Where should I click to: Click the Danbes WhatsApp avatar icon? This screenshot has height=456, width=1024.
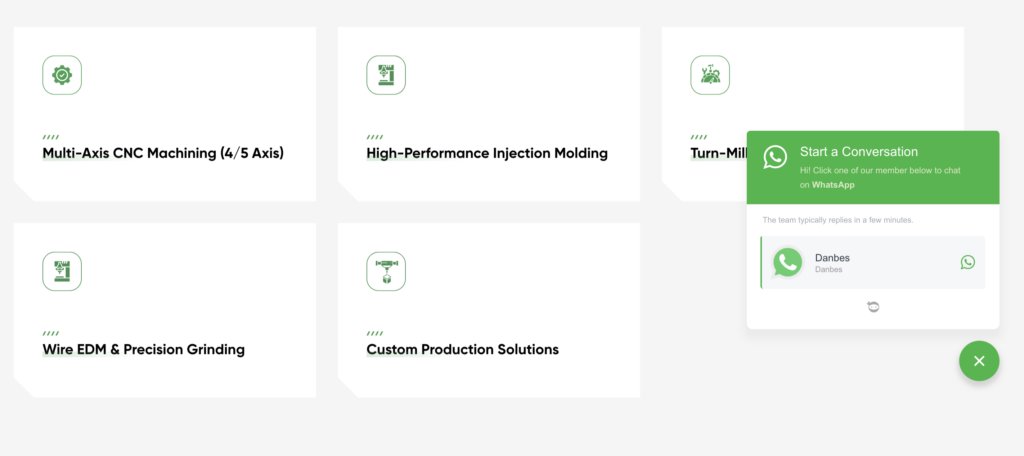(x=788, y=263)
